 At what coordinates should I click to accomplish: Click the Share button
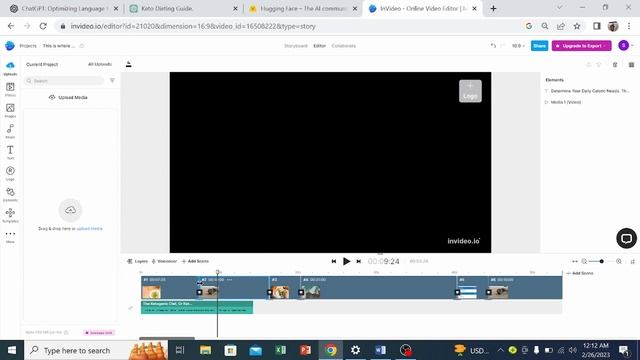539,46
